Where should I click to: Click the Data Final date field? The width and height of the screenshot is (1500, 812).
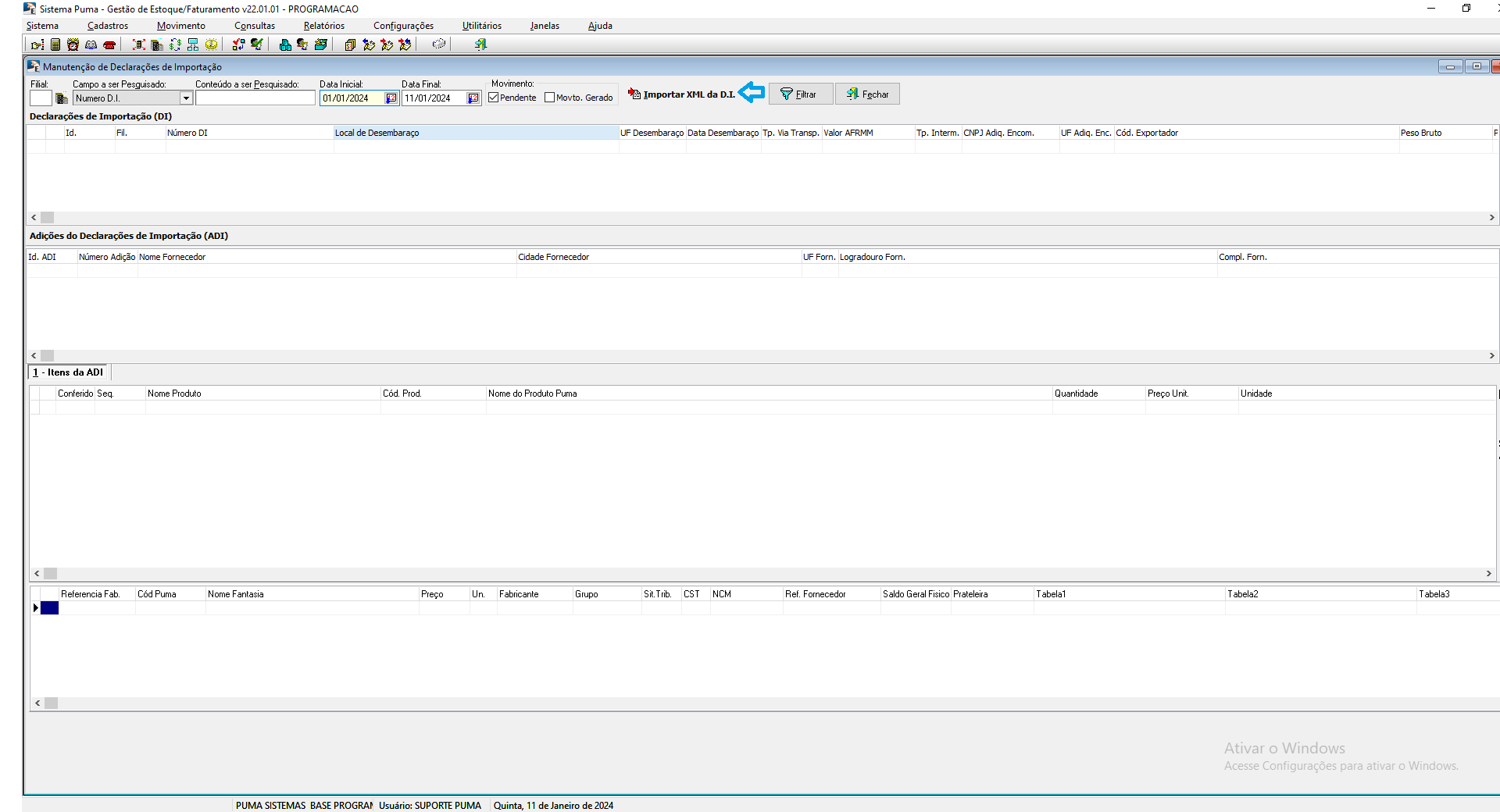pyautogui.click(x=434, y=98)
